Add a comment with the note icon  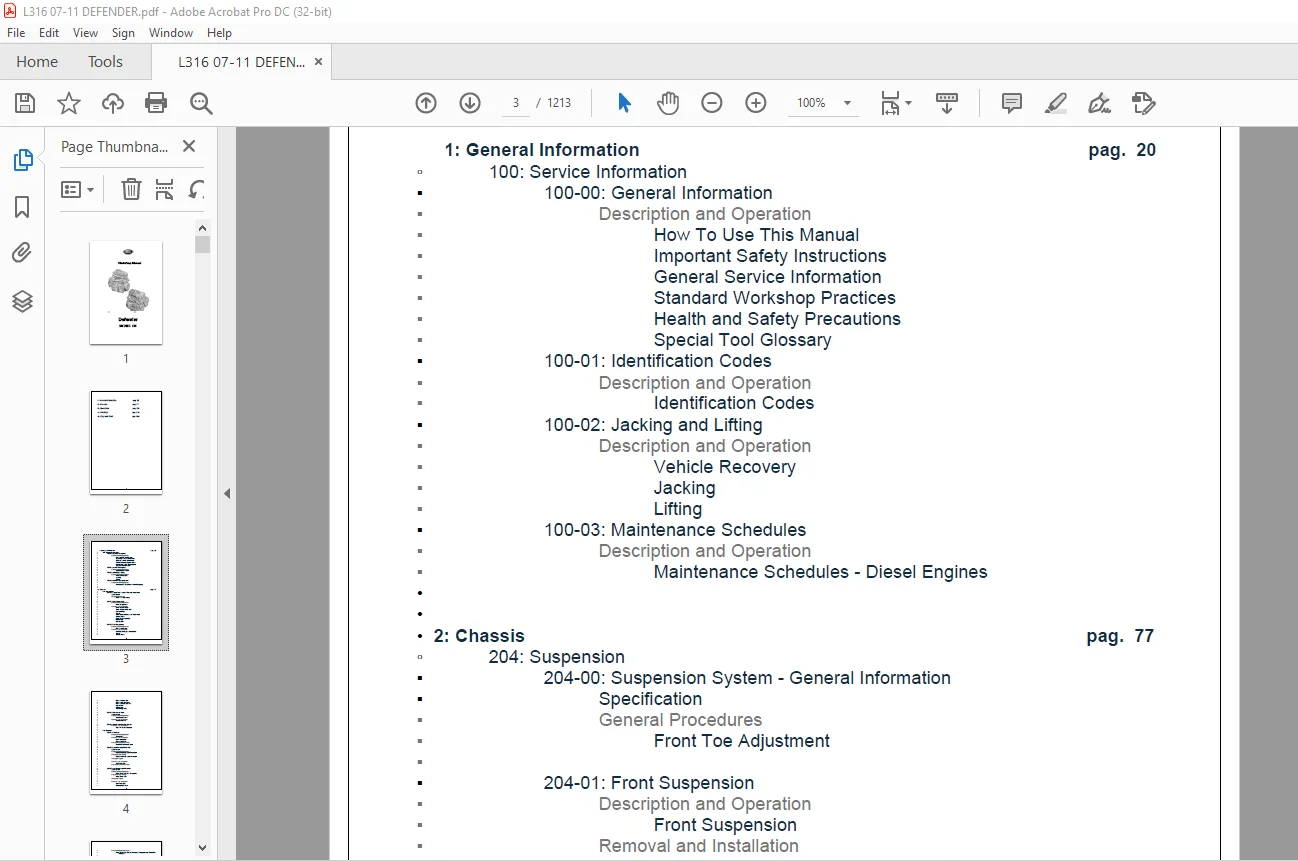point(1012,103)
